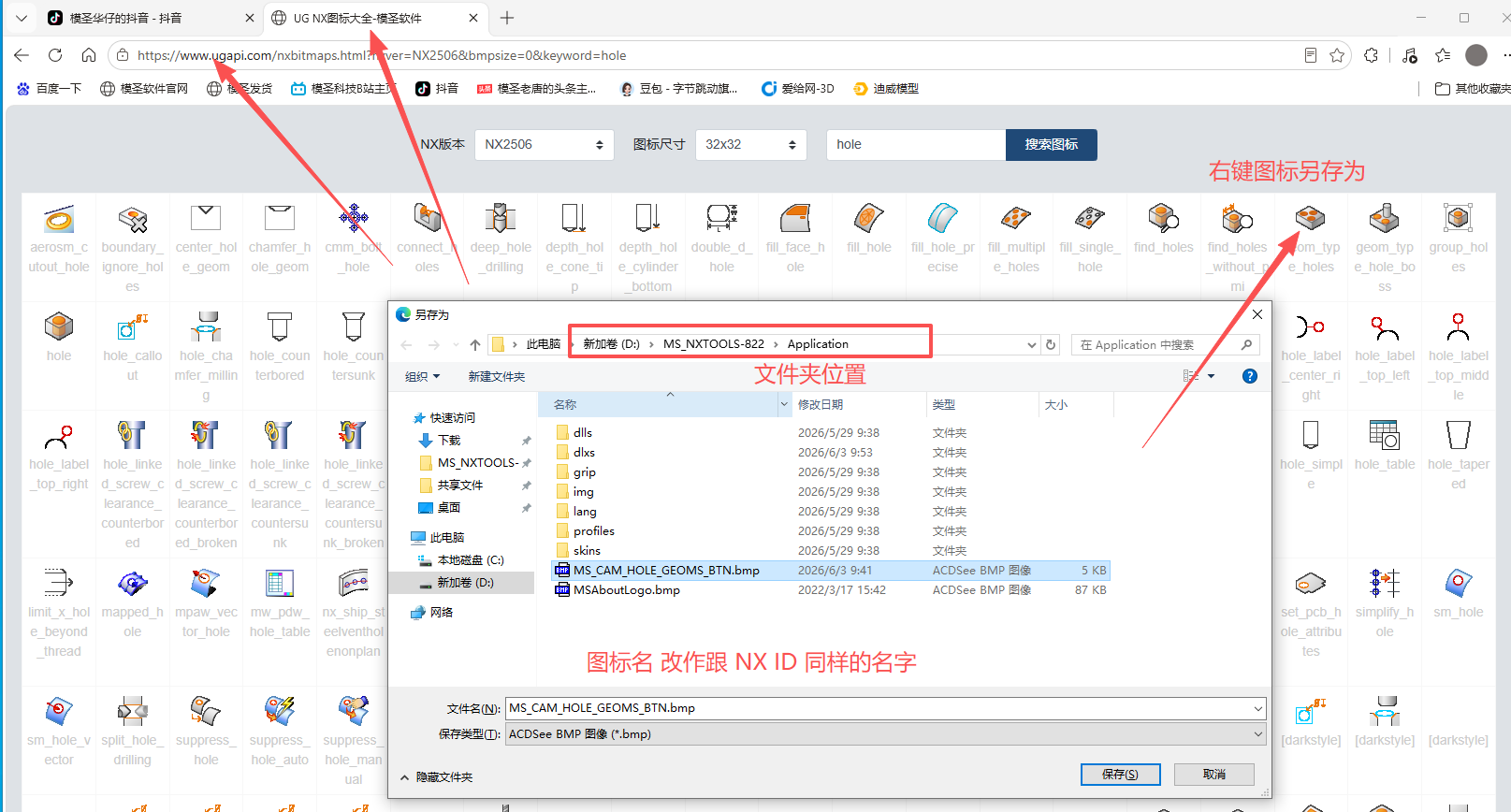
Task: Click the deep_hole_drilling icon
Action: coord(501,218)
